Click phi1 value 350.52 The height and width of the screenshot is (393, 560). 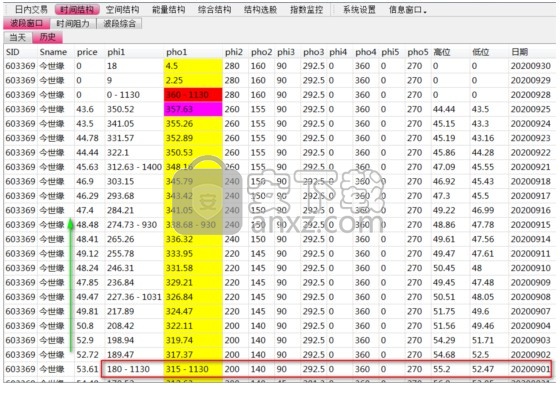(x=120, y=109)
